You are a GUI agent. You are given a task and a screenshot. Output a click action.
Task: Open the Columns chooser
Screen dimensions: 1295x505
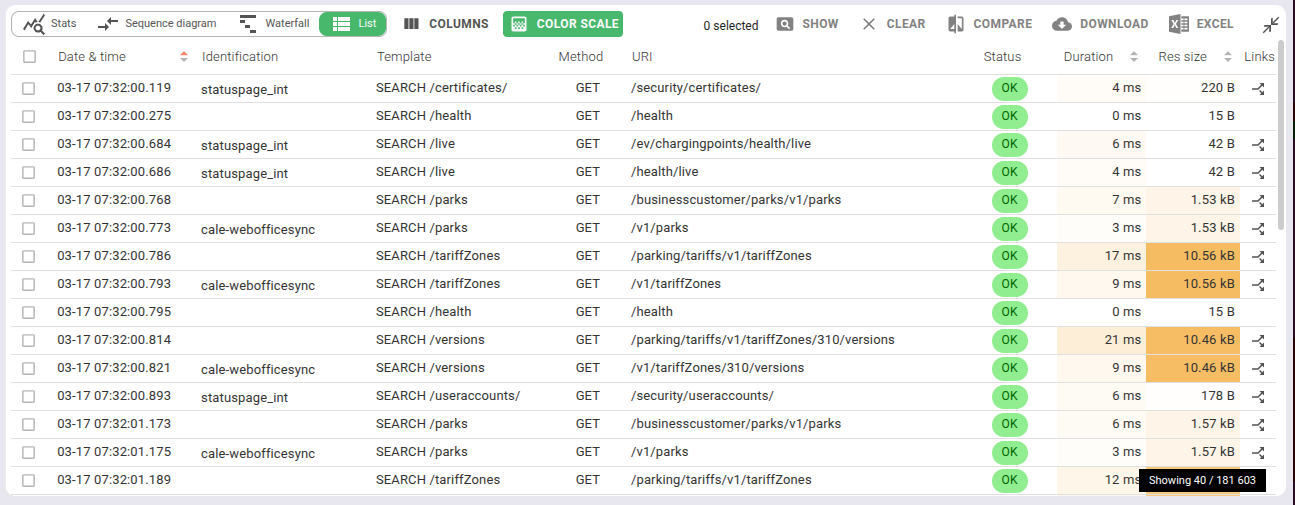tap(446, 24)
